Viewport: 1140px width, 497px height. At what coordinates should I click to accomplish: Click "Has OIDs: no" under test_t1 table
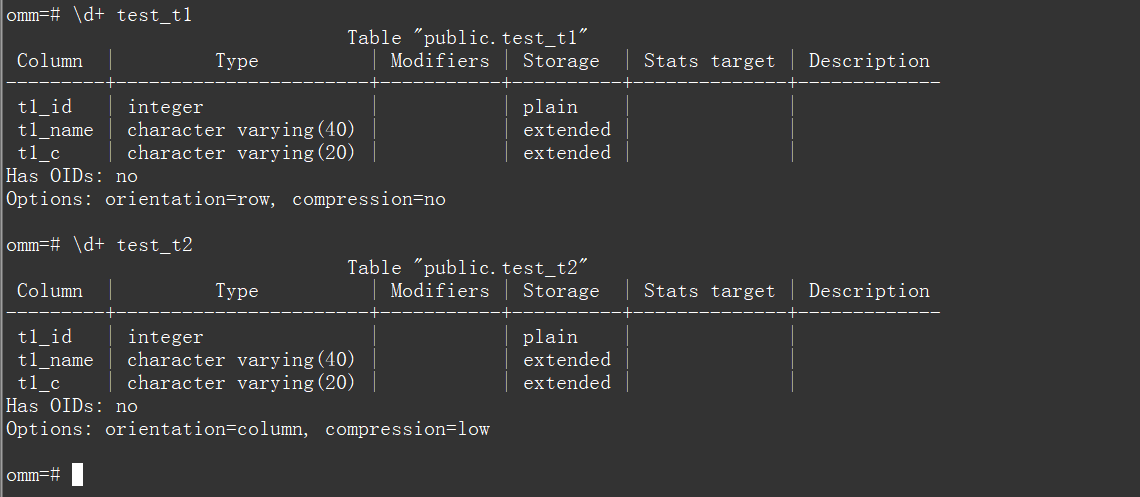click(x=72, y=176)
